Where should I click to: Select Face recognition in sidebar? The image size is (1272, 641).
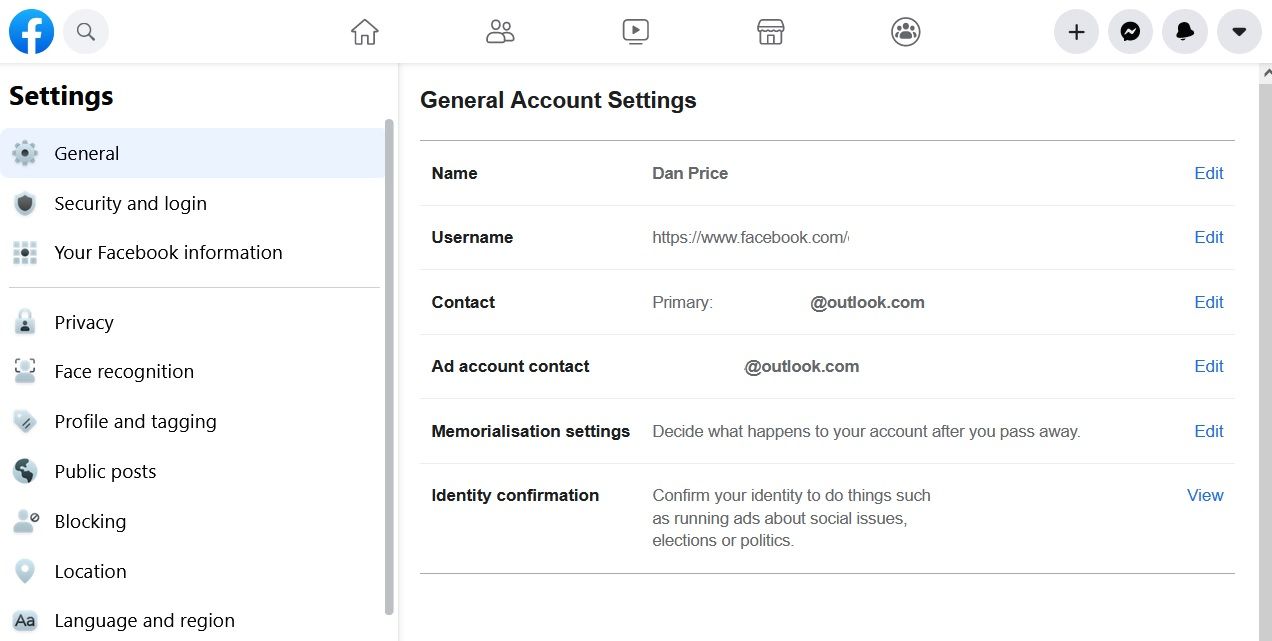pos(124,371)
